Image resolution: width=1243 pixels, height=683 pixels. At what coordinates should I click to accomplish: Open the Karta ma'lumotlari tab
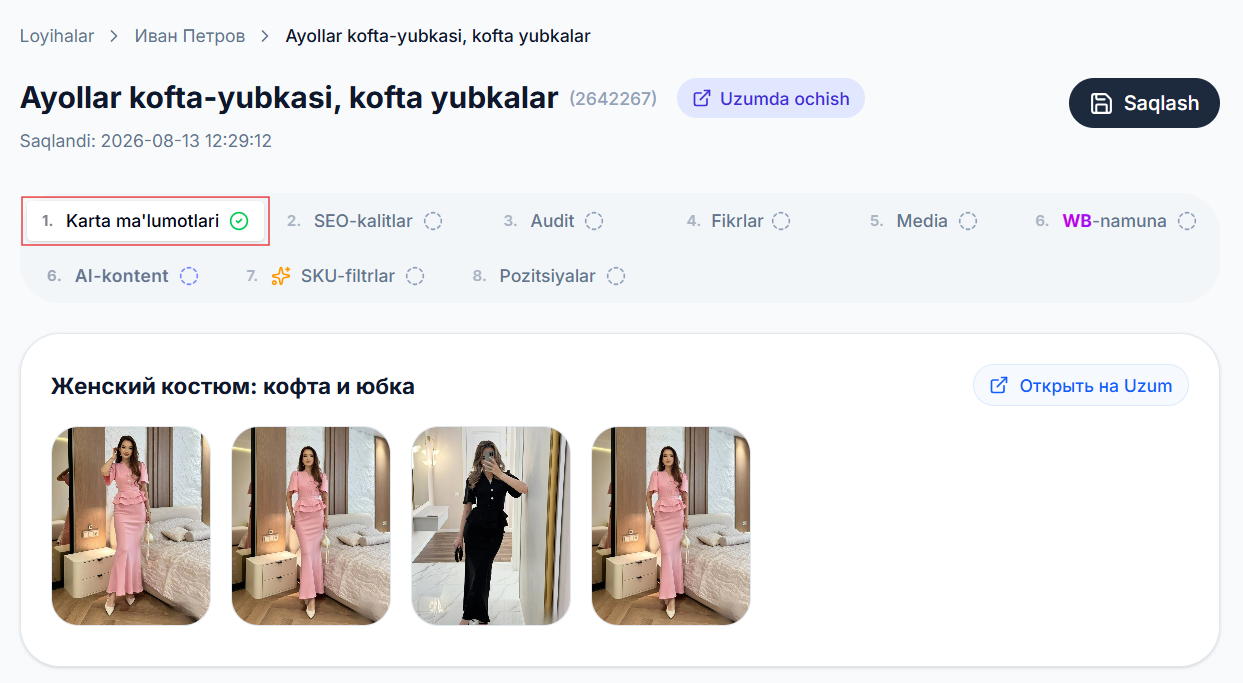(x=146, y=221)
